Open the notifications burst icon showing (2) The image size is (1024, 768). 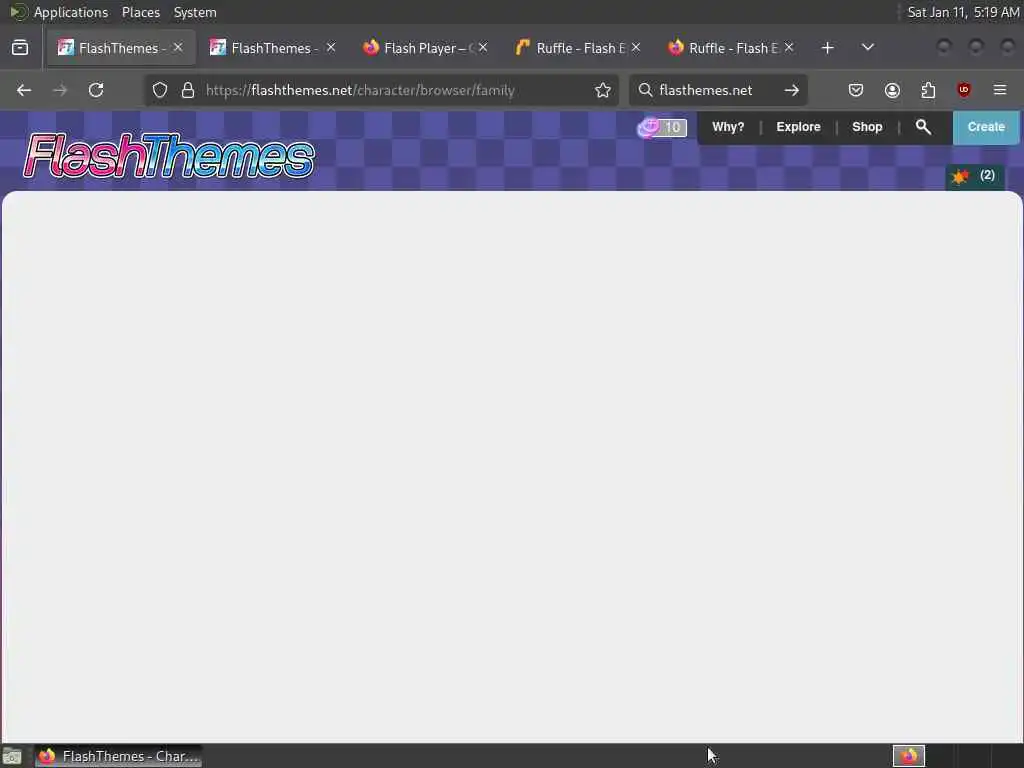coord(974,176)
